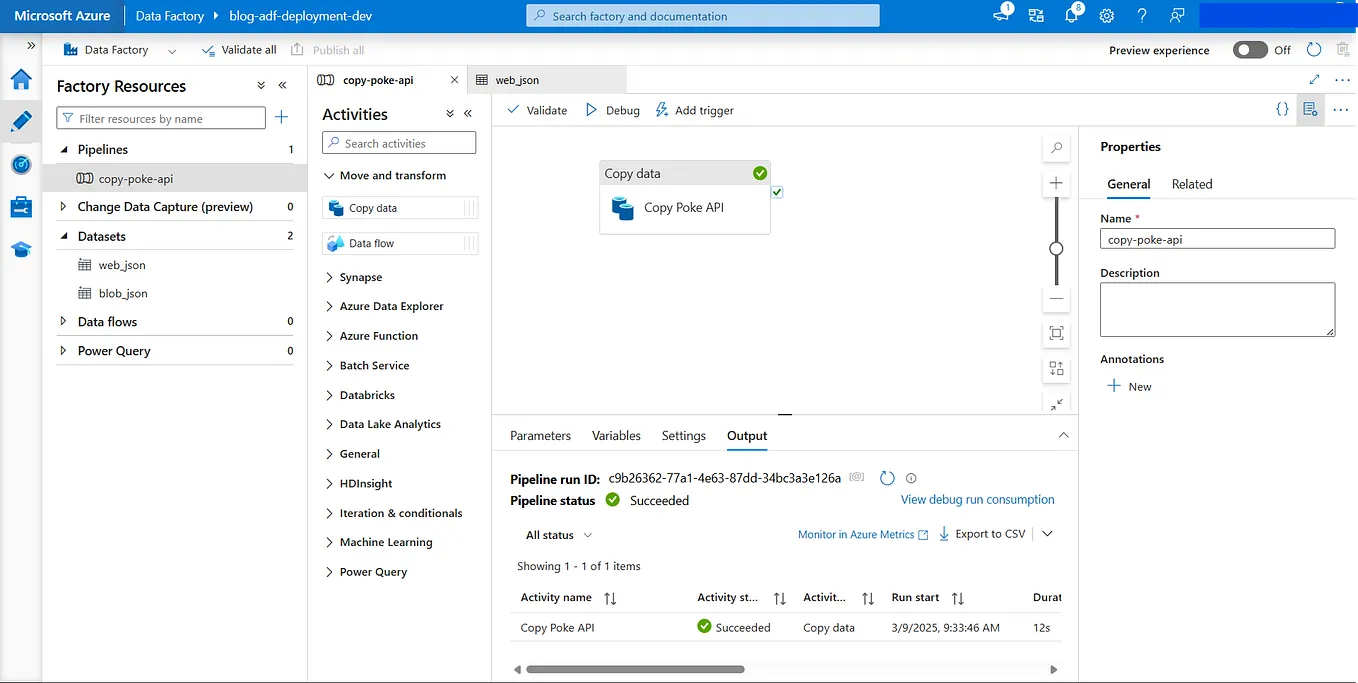Image resolution: width=1358 pixels, height=683 pixels.
Task: Click the View debug run consumption link
Action: (977, 499)
